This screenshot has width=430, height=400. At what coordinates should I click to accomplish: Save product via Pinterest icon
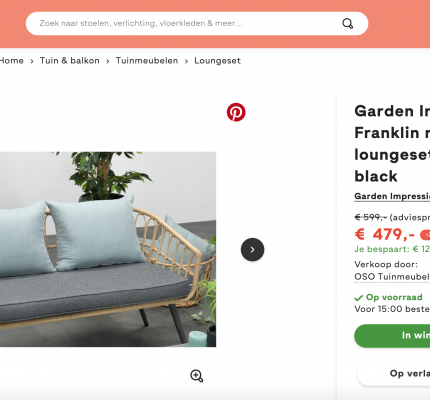click(x=236, y=112)
